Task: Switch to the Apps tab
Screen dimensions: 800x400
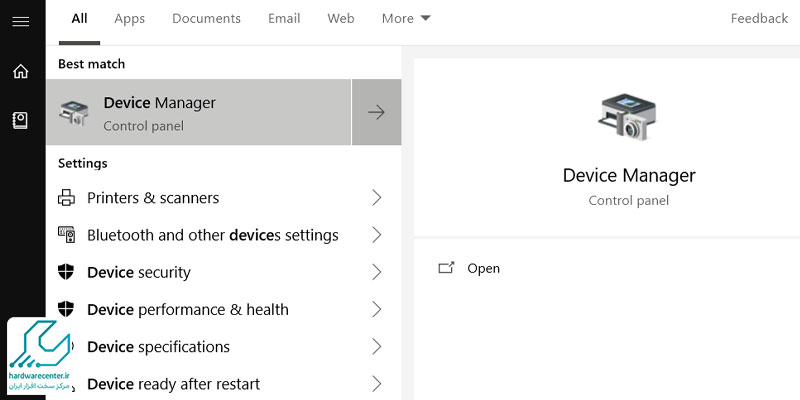Action: click(129, 18)
